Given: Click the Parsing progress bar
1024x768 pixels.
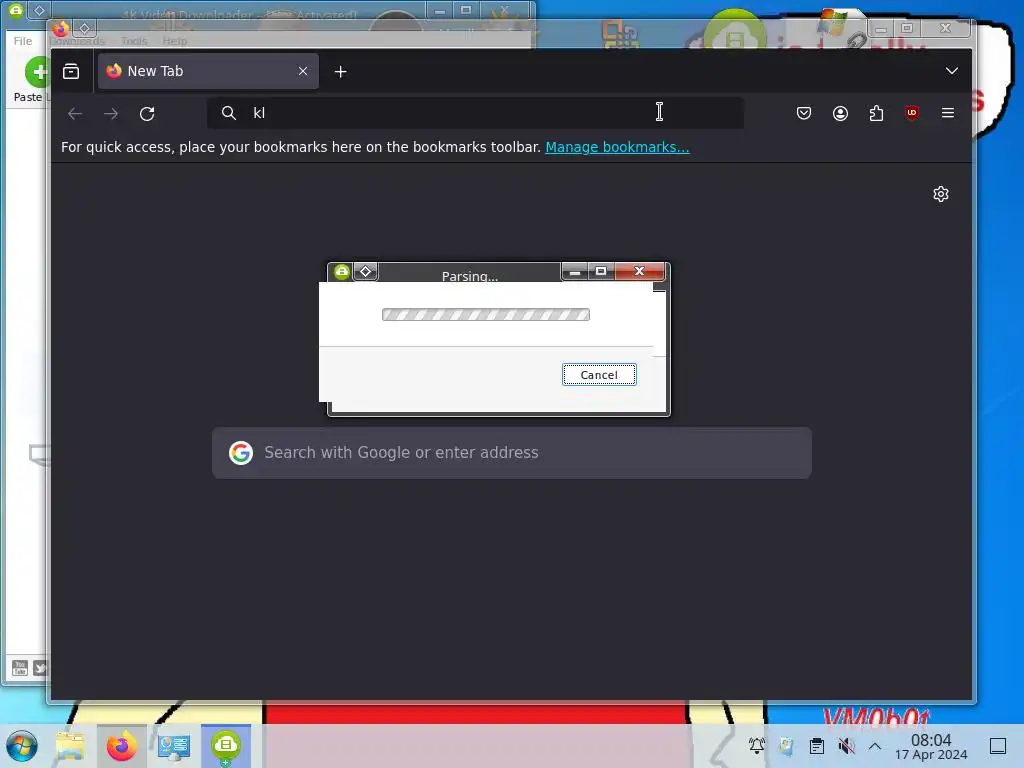Looking at the screenshot, I should click(486, 315).
